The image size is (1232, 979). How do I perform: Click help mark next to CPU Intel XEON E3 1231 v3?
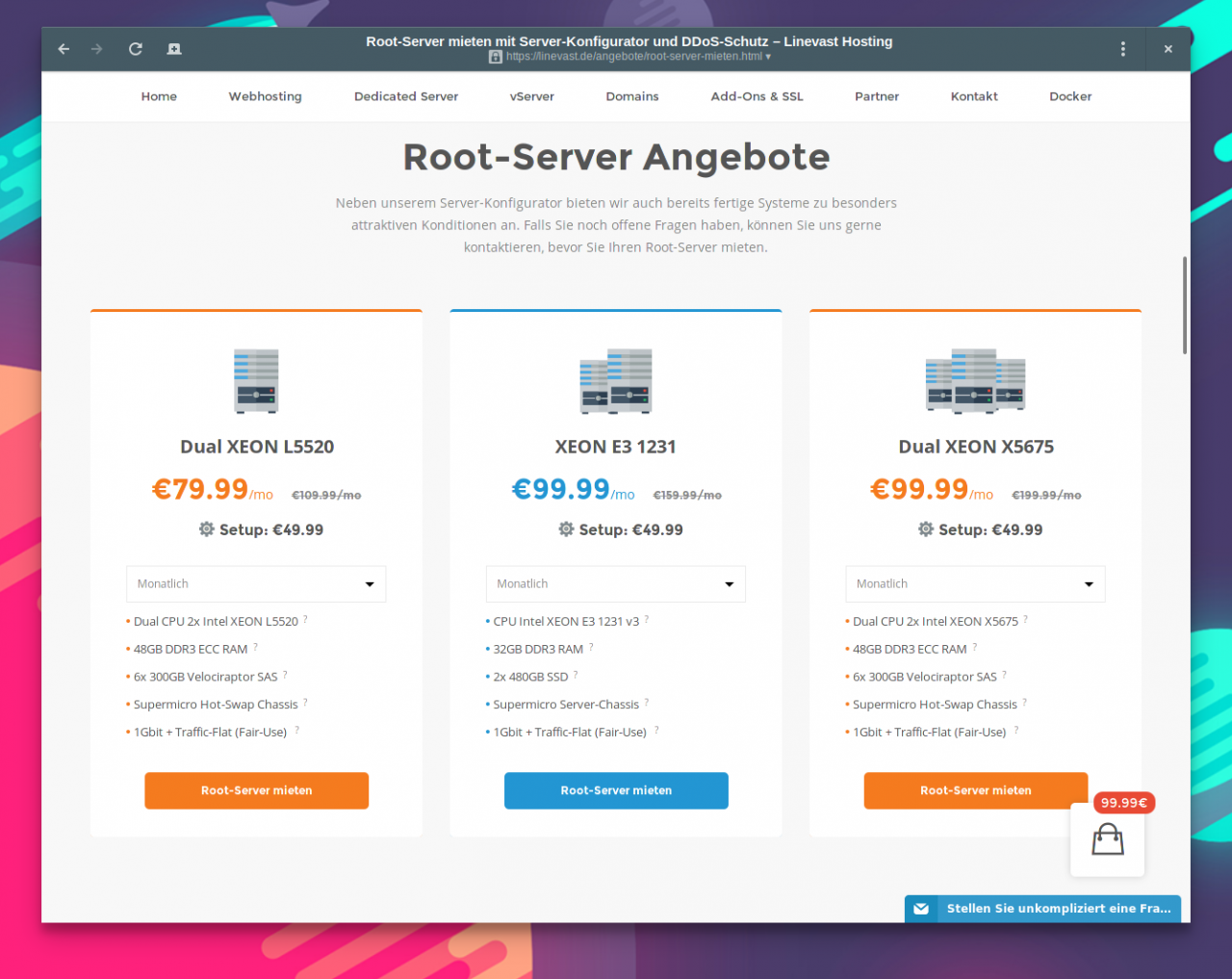point(647,619)
